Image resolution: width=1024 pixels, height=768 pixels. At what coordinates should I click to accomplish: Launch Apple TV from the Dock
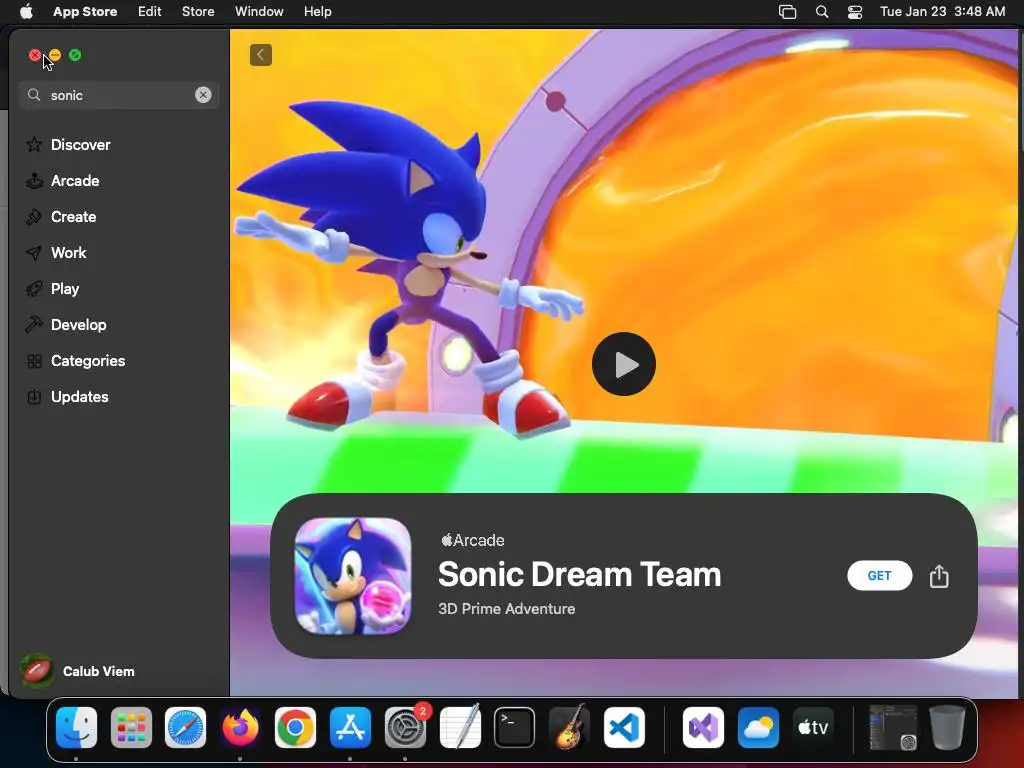pyautogui.click(x=813, y=727)
